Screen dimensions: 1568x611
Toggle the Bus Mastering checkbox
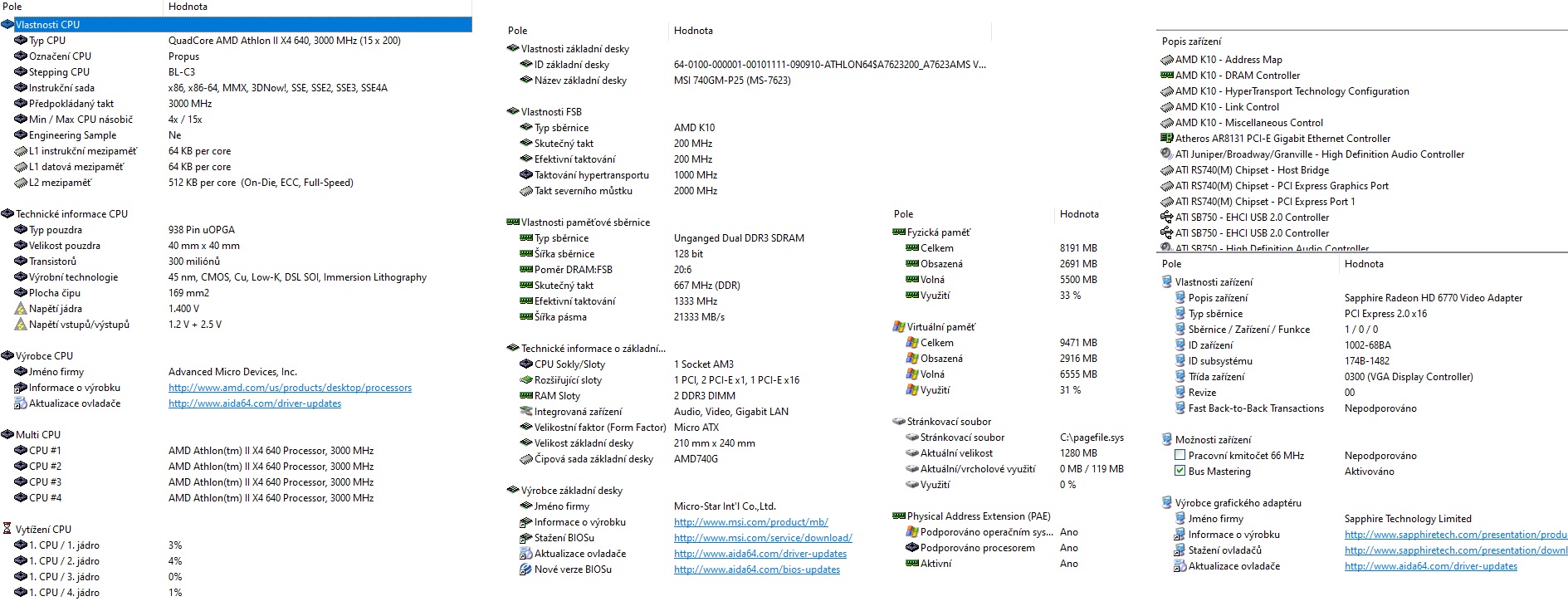1180,472
